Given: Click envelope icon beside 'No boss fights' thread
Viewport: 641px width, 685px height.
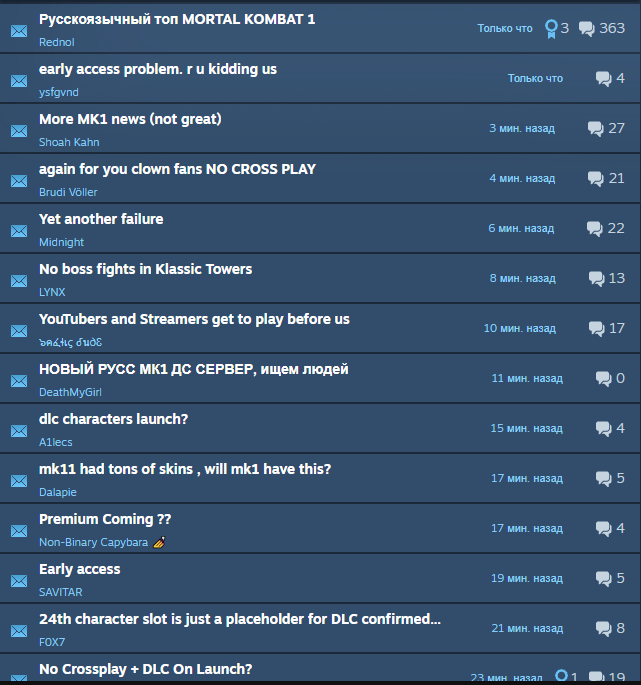Looking at the screenshot, I should (x=19, y=281).
